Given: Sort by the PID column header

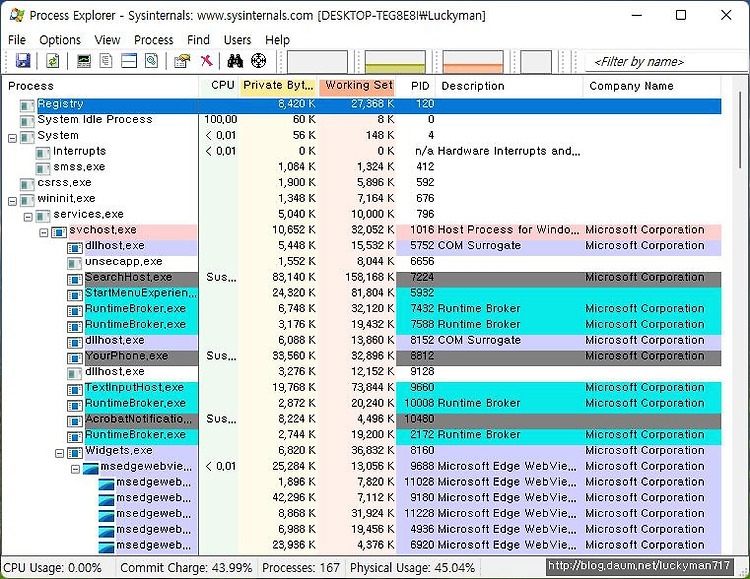Looking at the screenshot, I should click(417, 86).
